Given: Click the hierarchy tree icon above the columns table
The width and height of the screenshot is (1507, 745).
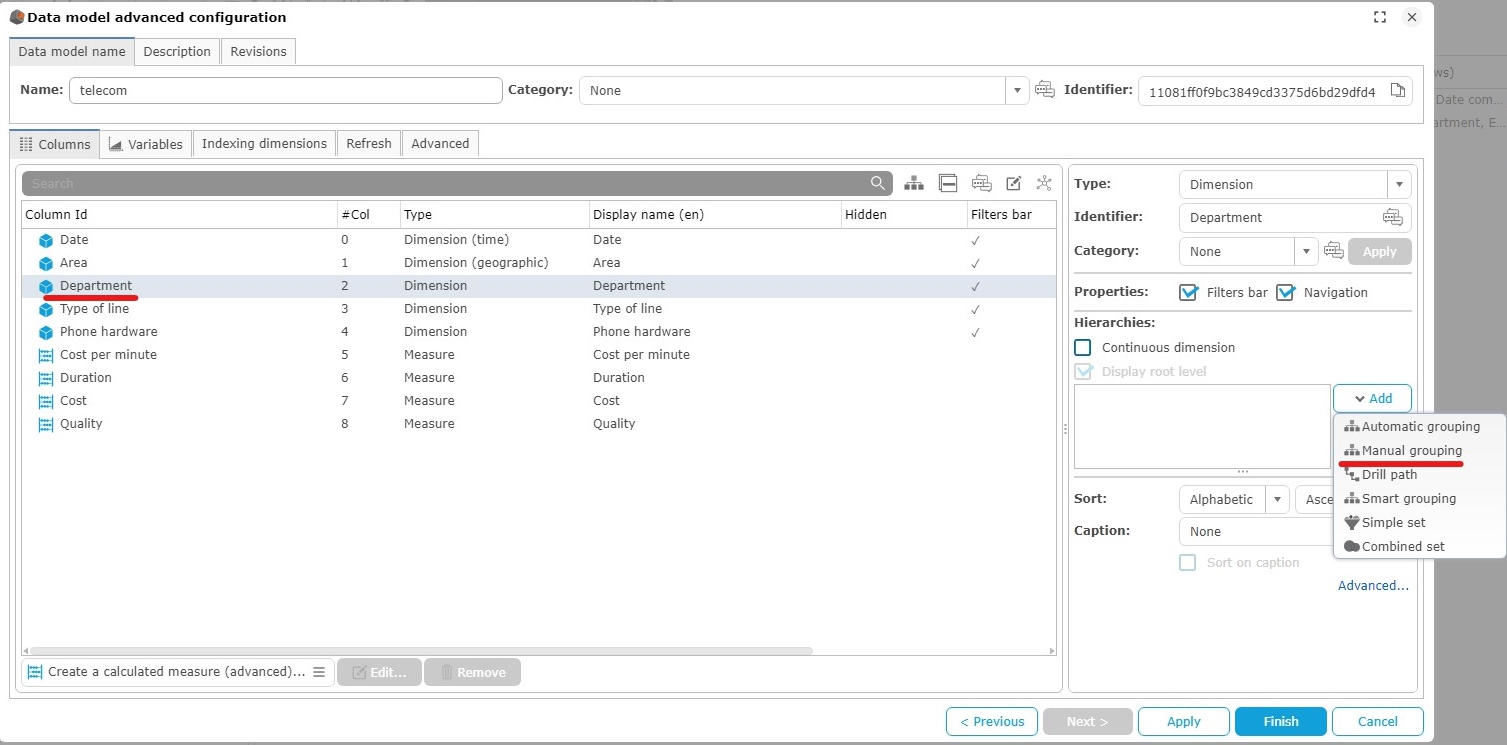Looking at the screenshot, I should (x=913, y=183).
